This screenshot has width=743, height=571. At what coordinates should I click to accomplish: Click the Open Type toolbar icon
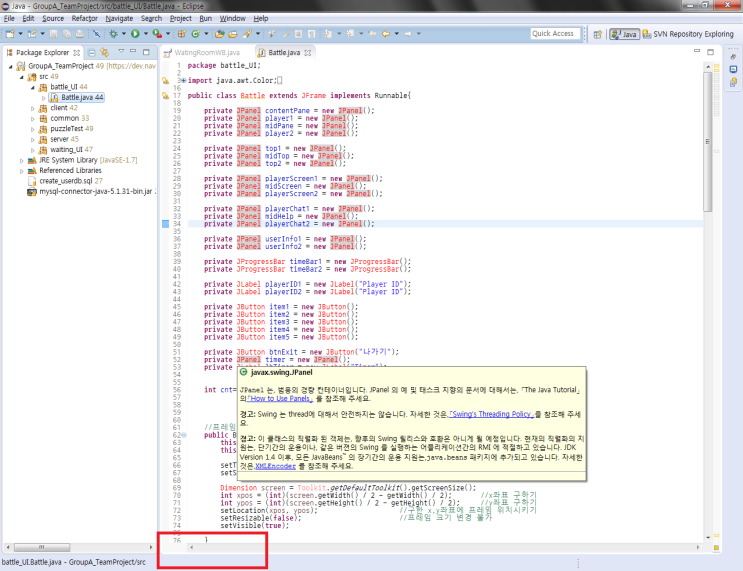click(x=219, y=34)
